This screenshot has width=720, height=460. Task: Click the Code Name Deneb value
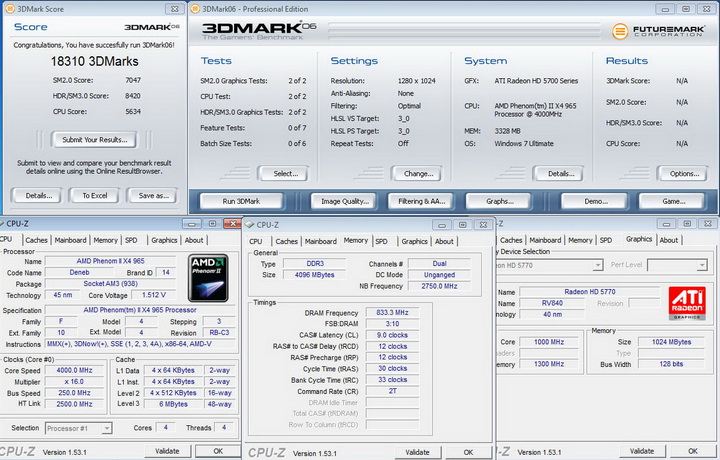pos(79,273)
